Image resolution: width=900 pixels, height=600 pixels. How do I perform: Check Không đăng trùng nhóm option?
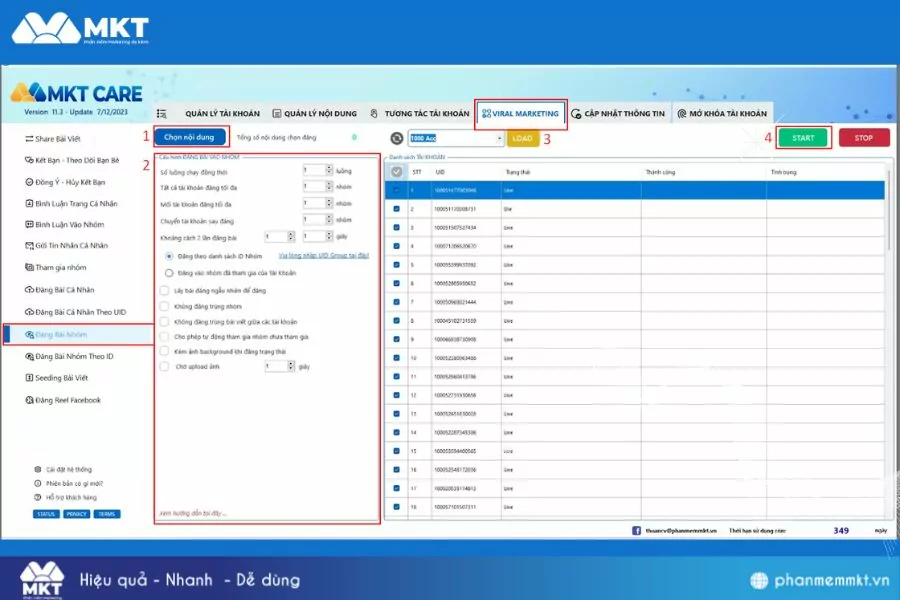click(x=165, y=306)
